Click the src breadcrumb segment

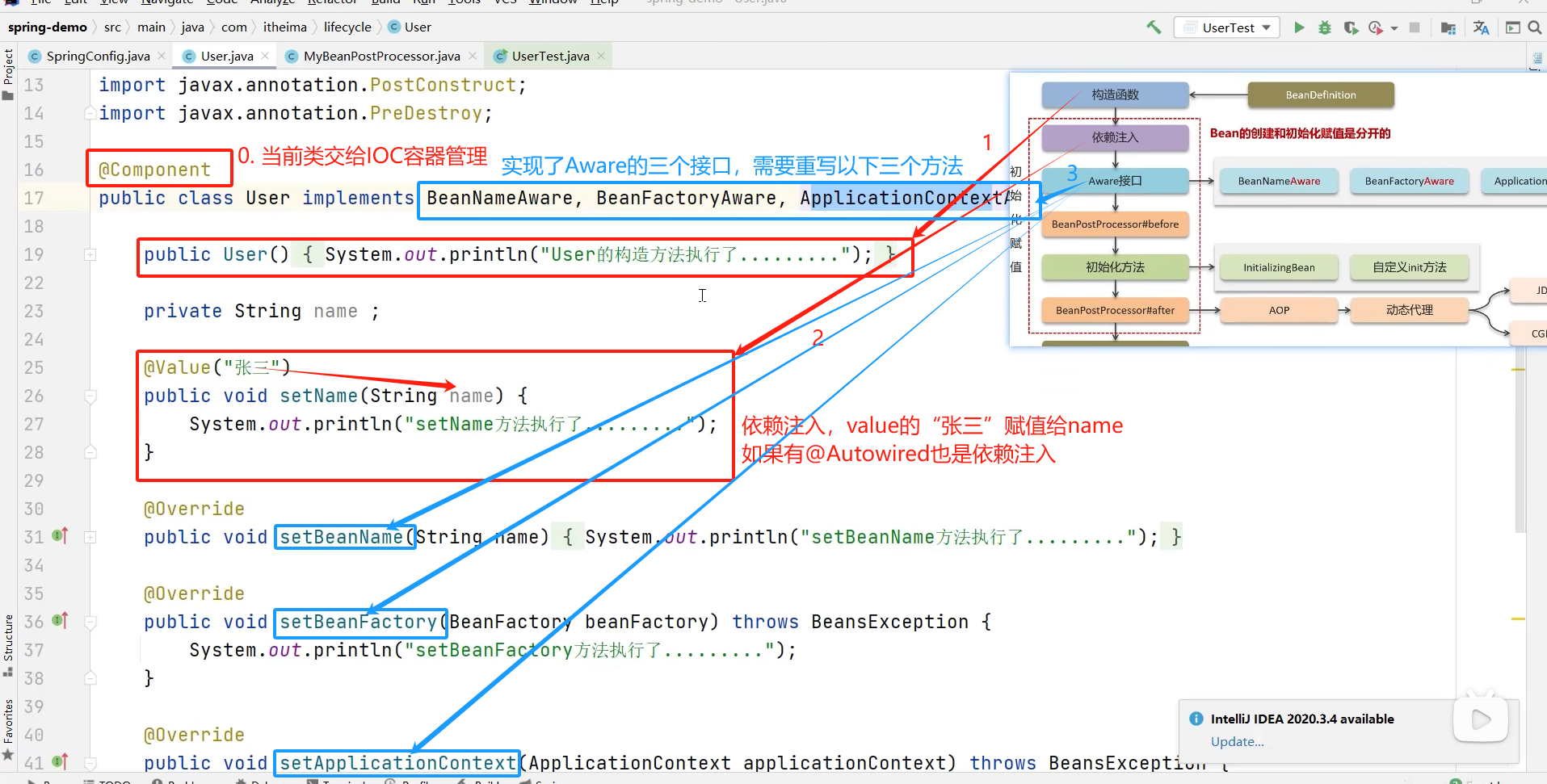[x=112, y=27]
